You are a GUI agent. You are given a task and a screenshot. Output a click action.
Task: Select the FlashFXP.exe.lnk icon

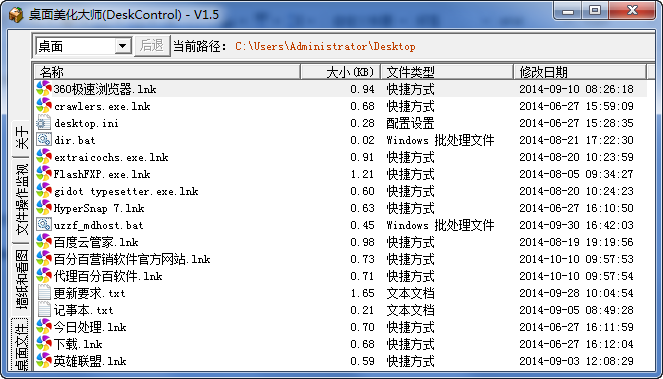click(44, 174)
